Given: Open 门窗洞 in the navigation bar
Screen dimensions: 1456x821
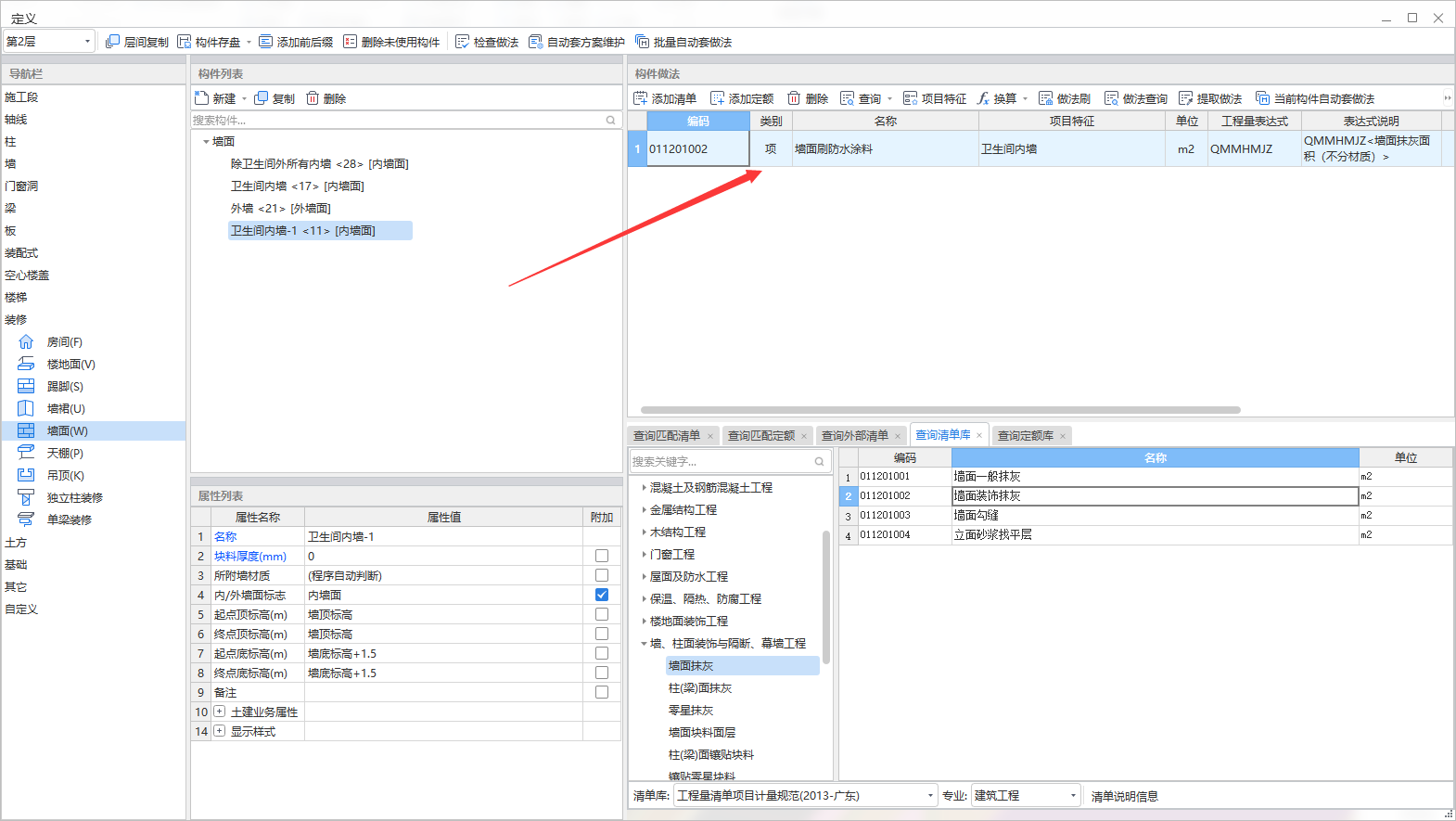Looking at the screenshot, I should pos(21,186).
